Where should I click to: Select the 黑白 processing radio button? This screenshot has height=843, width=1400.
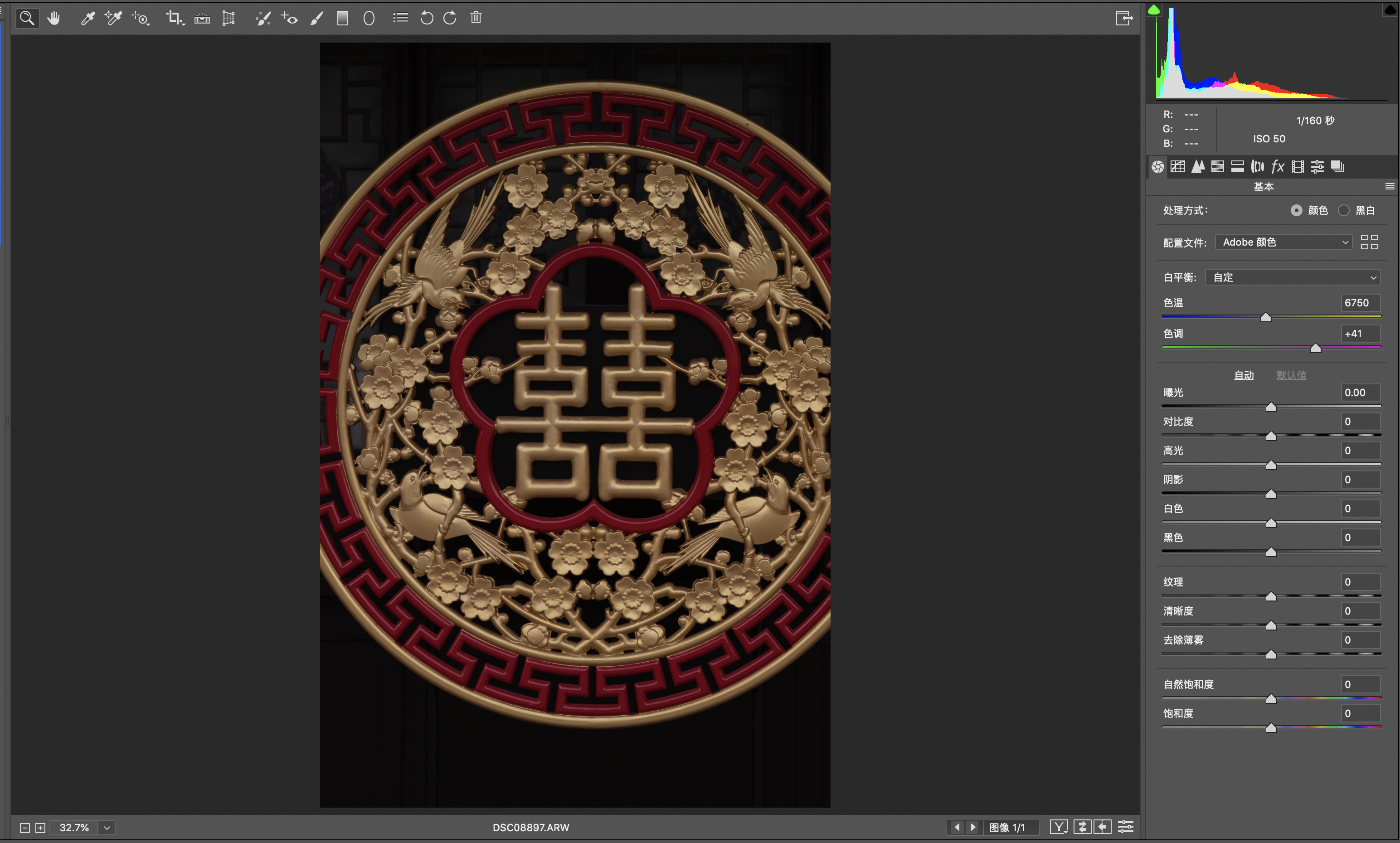[1343, 210]
